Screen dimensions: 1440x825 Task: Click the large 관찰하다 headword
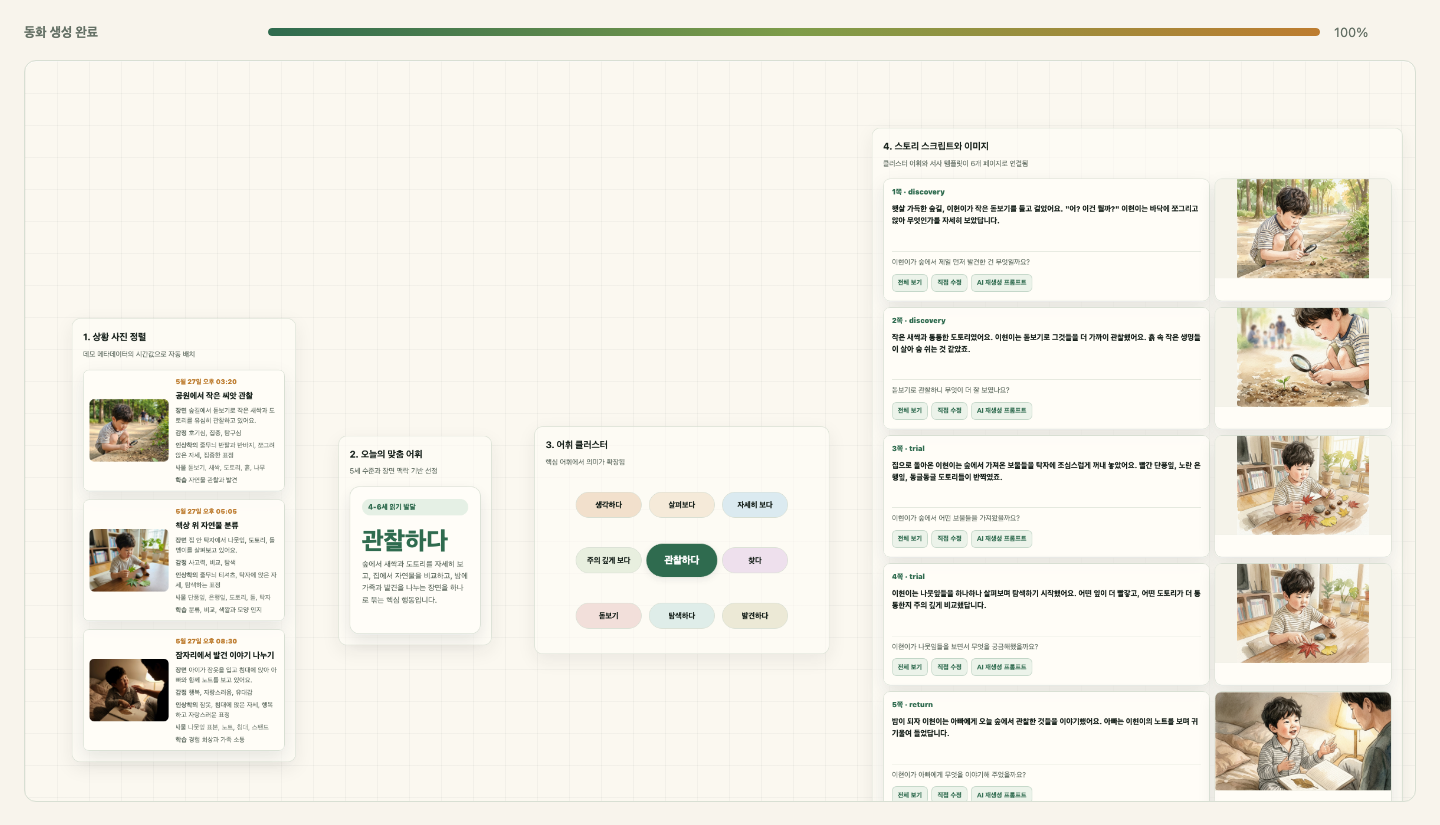405,540
